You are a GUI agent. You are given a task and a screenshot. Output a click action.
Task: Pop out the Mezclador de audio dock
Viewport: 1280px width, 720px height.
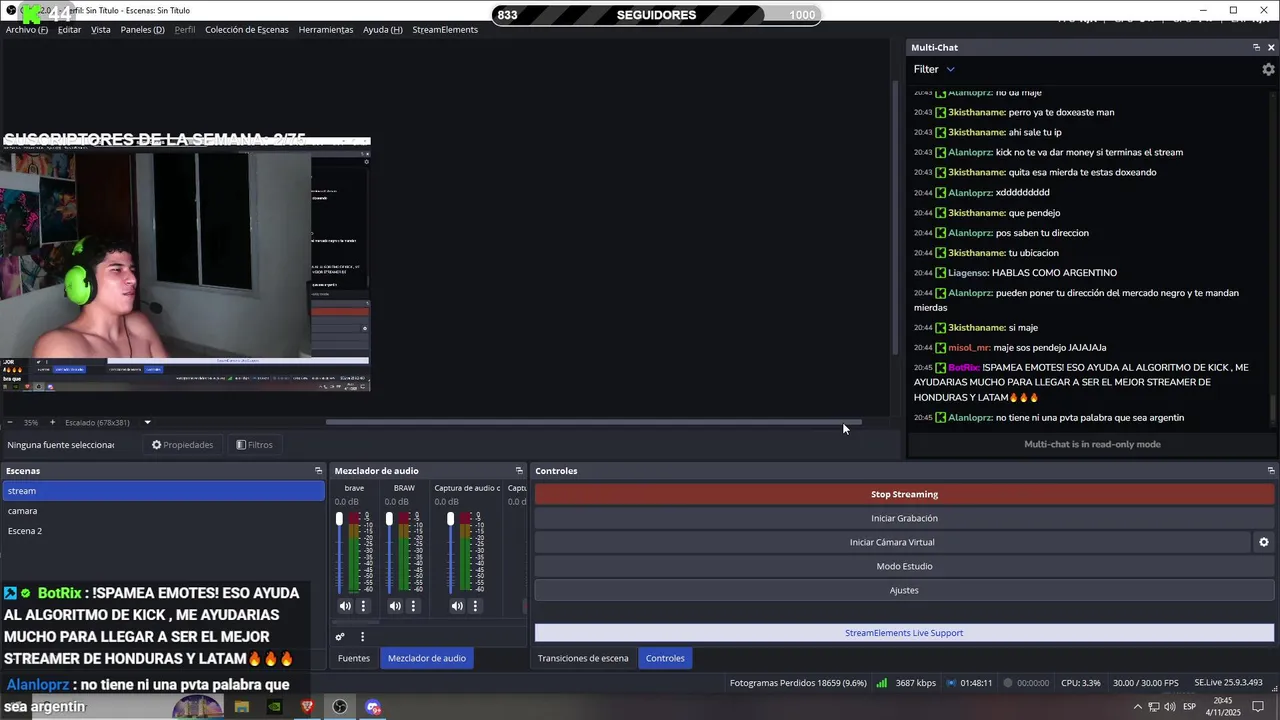click(519, 471)
